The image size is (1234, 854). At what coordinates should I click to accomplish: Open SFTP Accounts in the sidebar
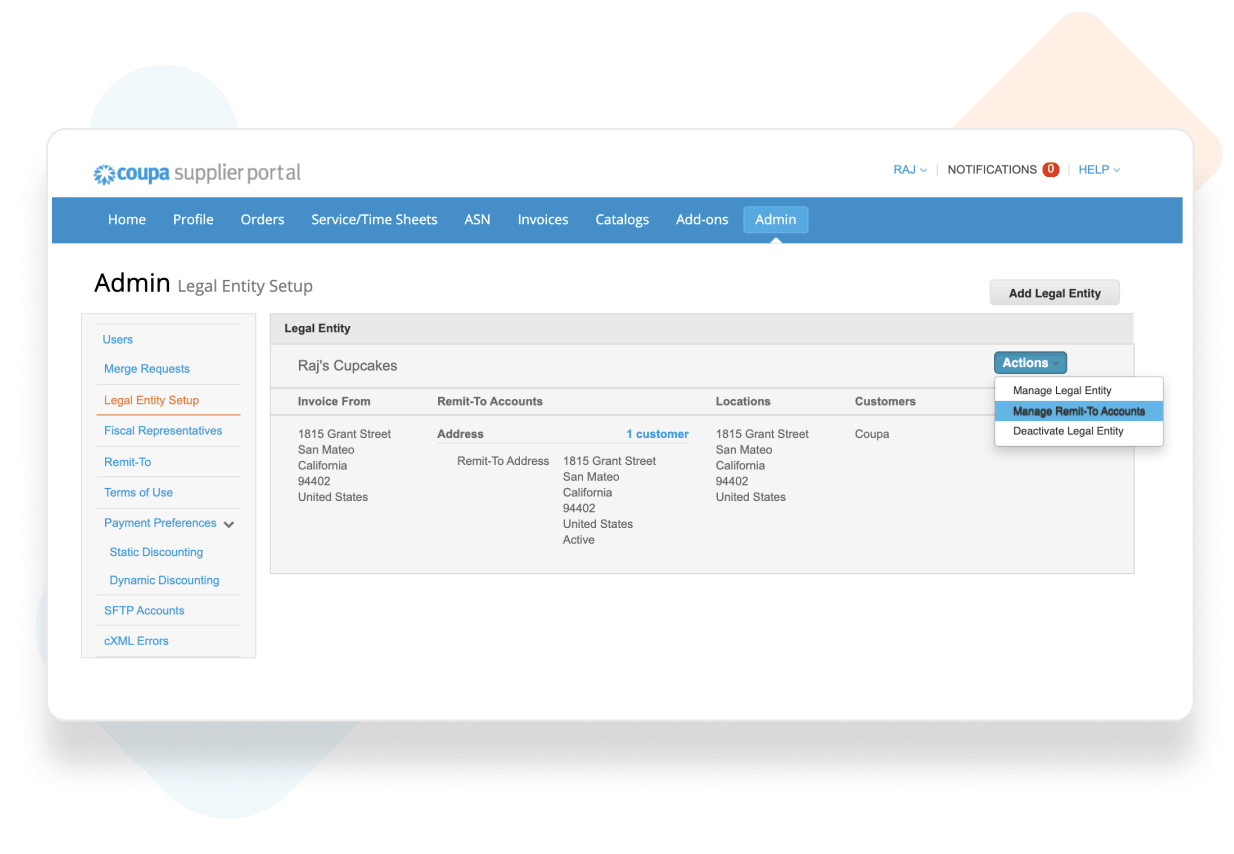tap(144, 610)
